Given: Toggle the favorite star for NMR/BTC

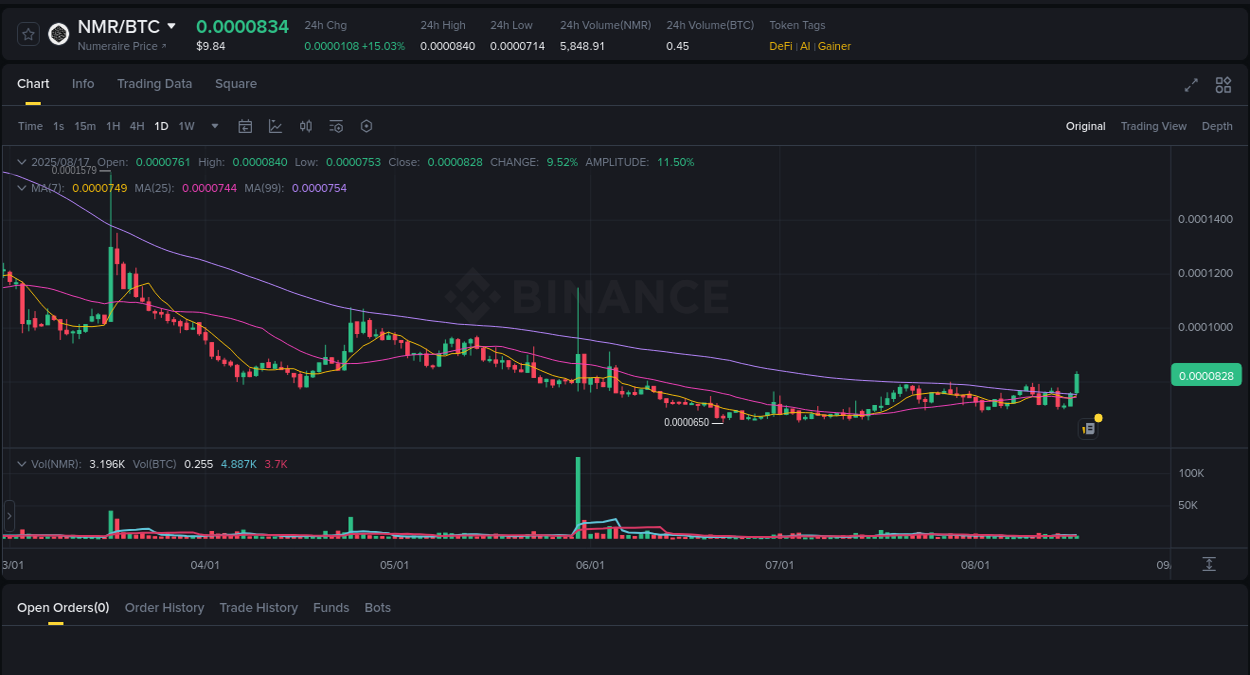Looking at the screenshot, I should point(28,33).
